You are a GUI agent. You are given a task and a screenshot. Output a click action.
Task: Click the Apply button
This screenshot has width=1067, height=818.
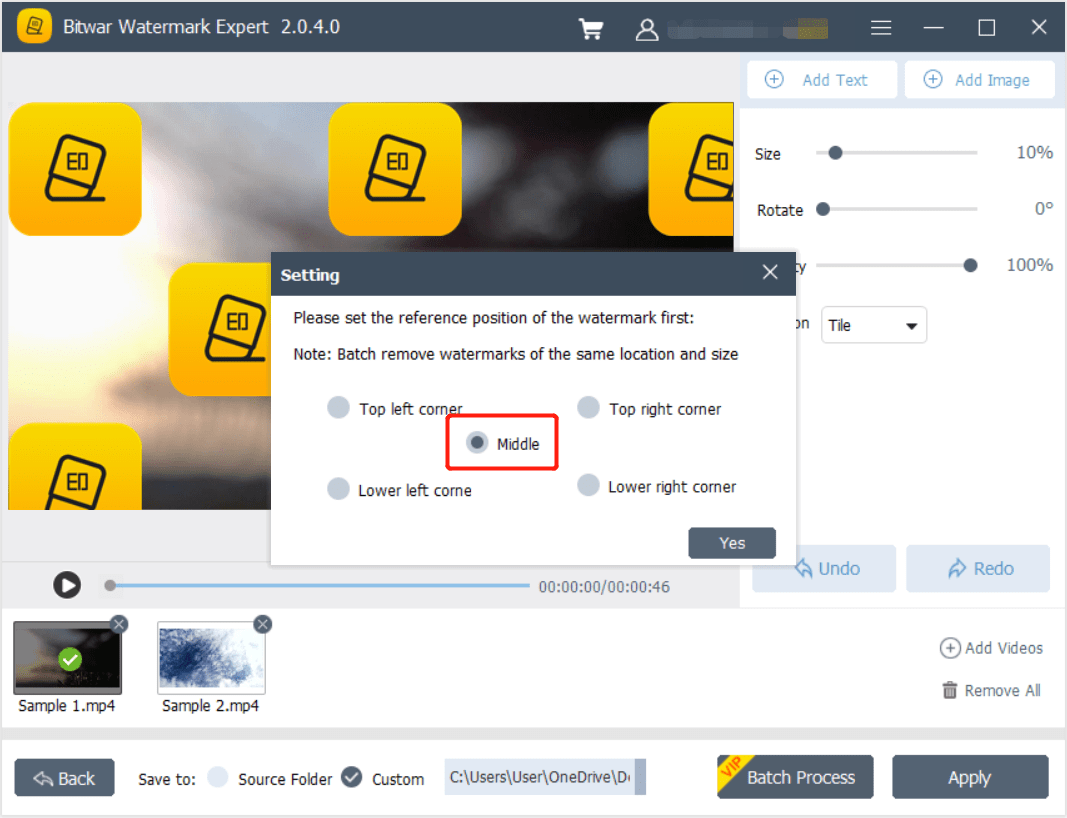click(970, 776)
